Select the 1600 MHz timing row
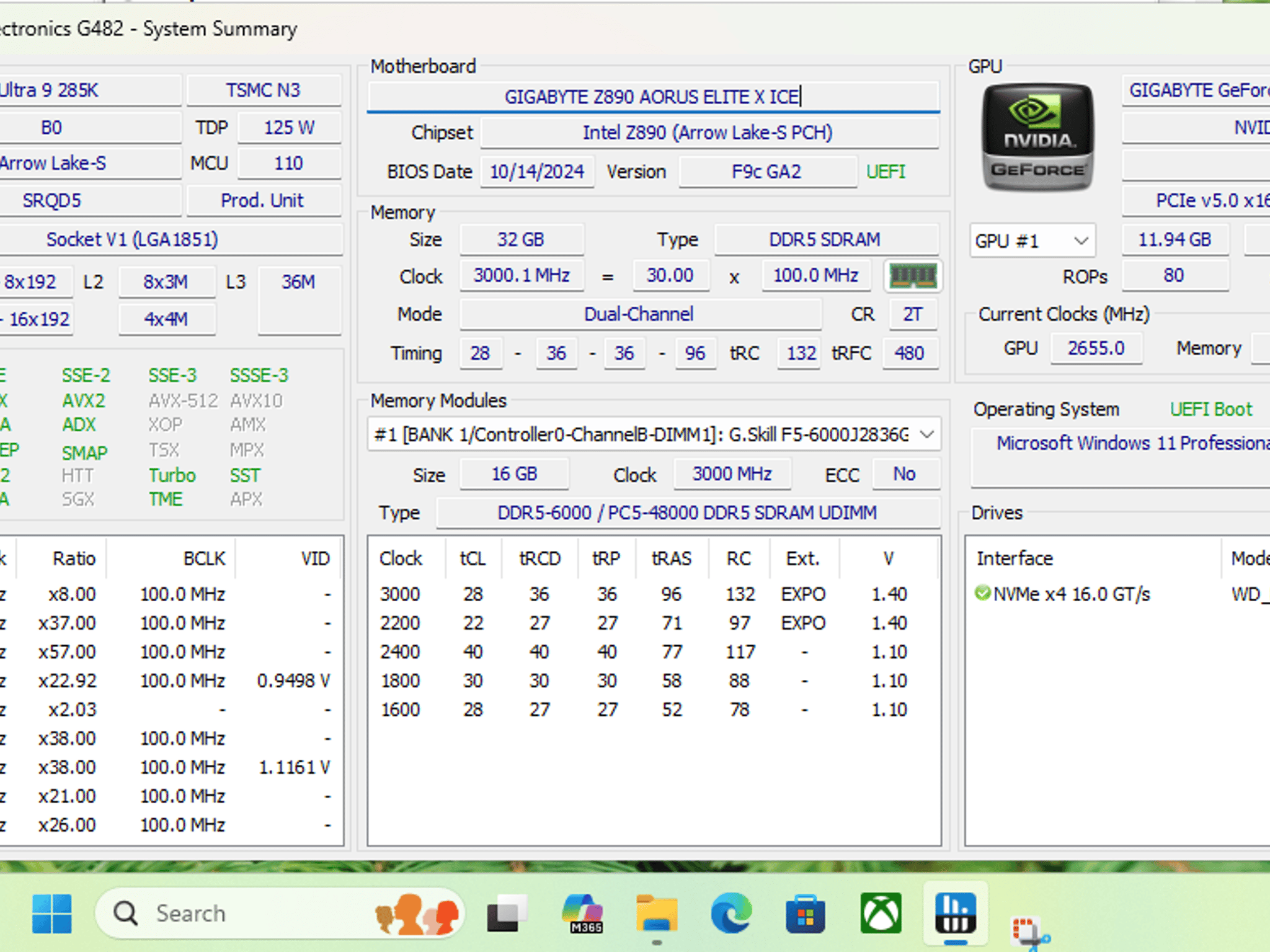1270x952 pixels. (x=654, y=710)
